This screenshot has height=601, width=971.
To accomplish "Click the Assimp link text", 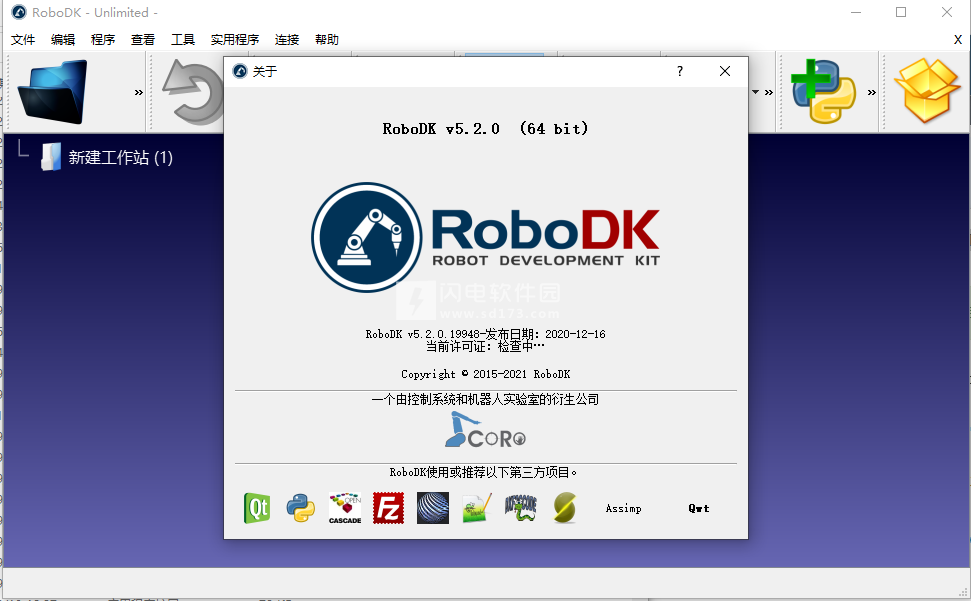I will point(624,508).
